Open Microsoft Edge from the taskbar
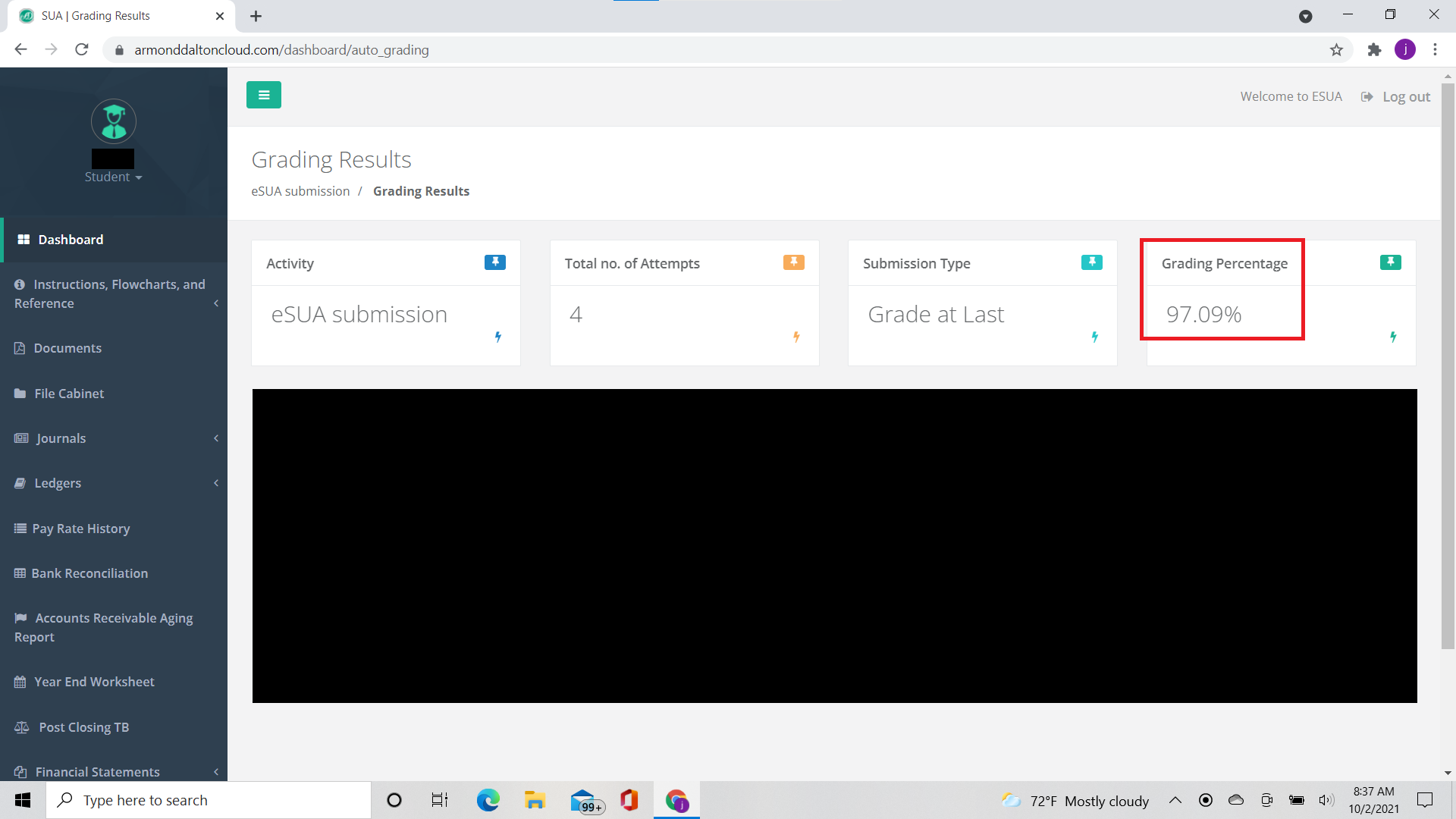This screenshot has height=819, width=1456. [x=488, y=800]
